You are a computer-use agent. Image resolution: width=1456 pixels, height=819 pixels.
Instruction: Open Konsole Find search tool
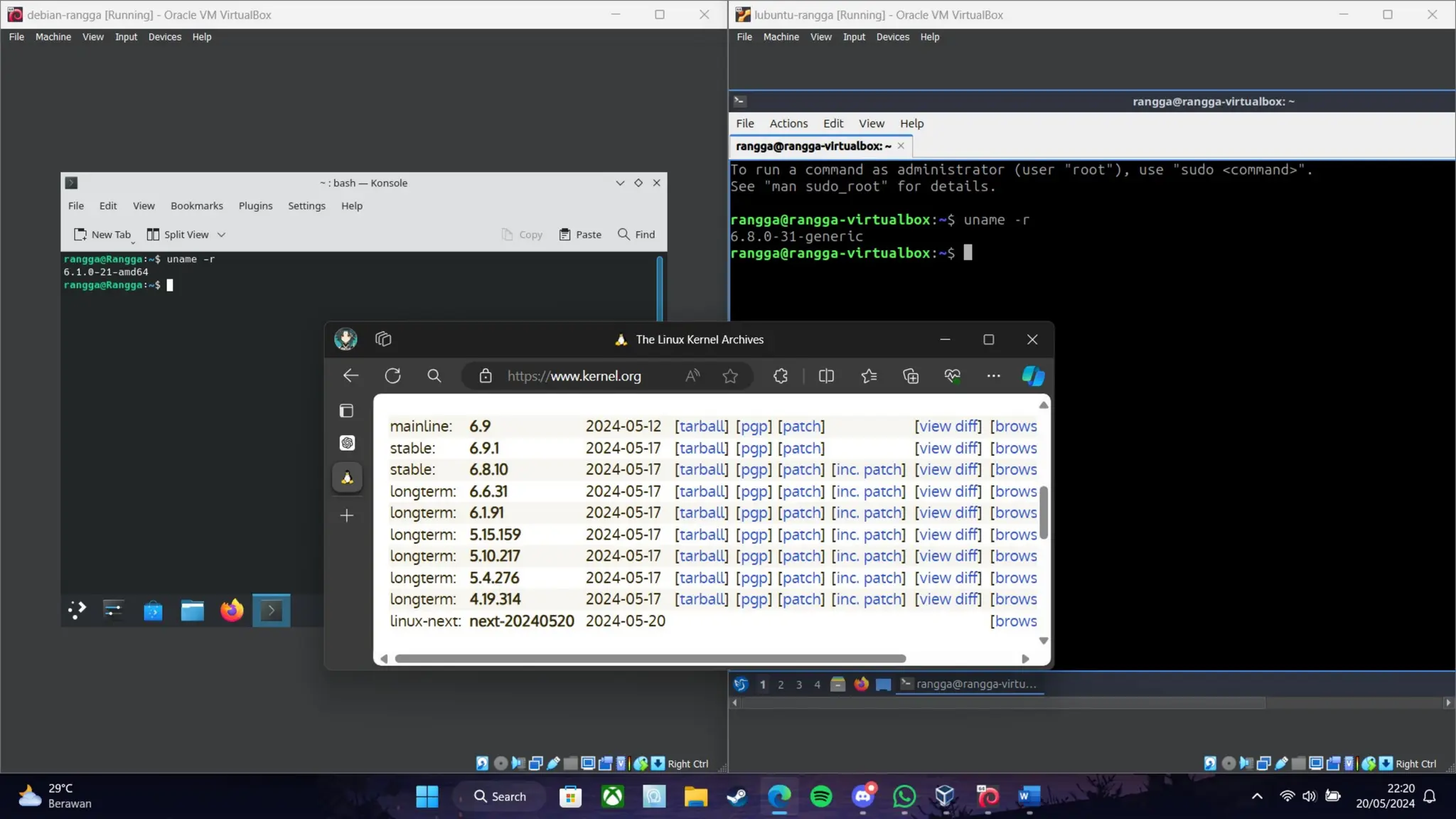pos(636,234)
